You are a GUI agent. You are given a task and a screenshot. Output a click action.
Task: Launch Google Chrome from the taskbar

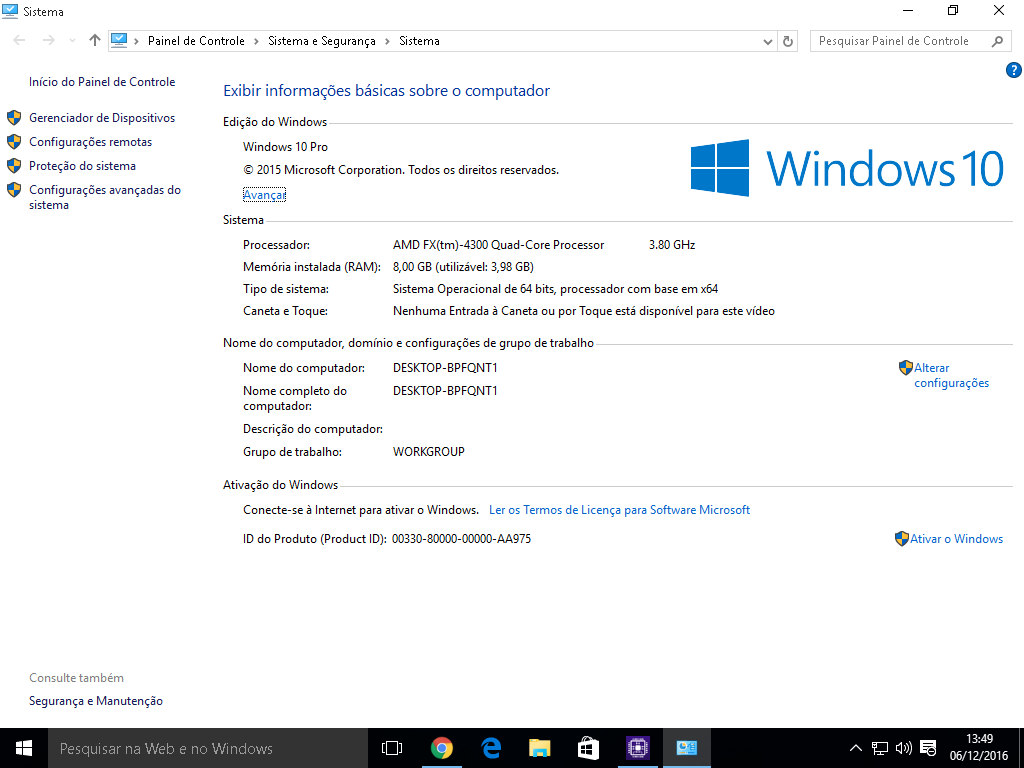(441, 748)
